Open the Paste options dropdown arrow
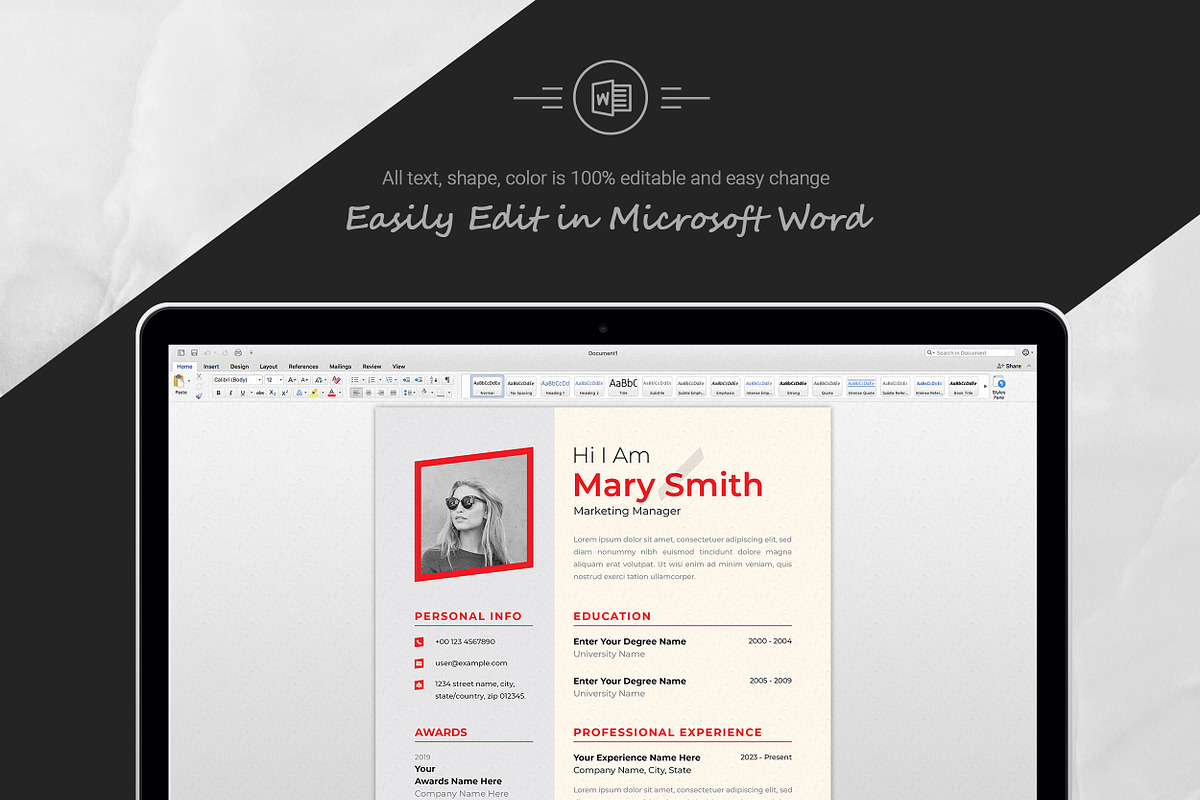The width and height of the screenshot is (1200, 800). [x=189, y=381]
